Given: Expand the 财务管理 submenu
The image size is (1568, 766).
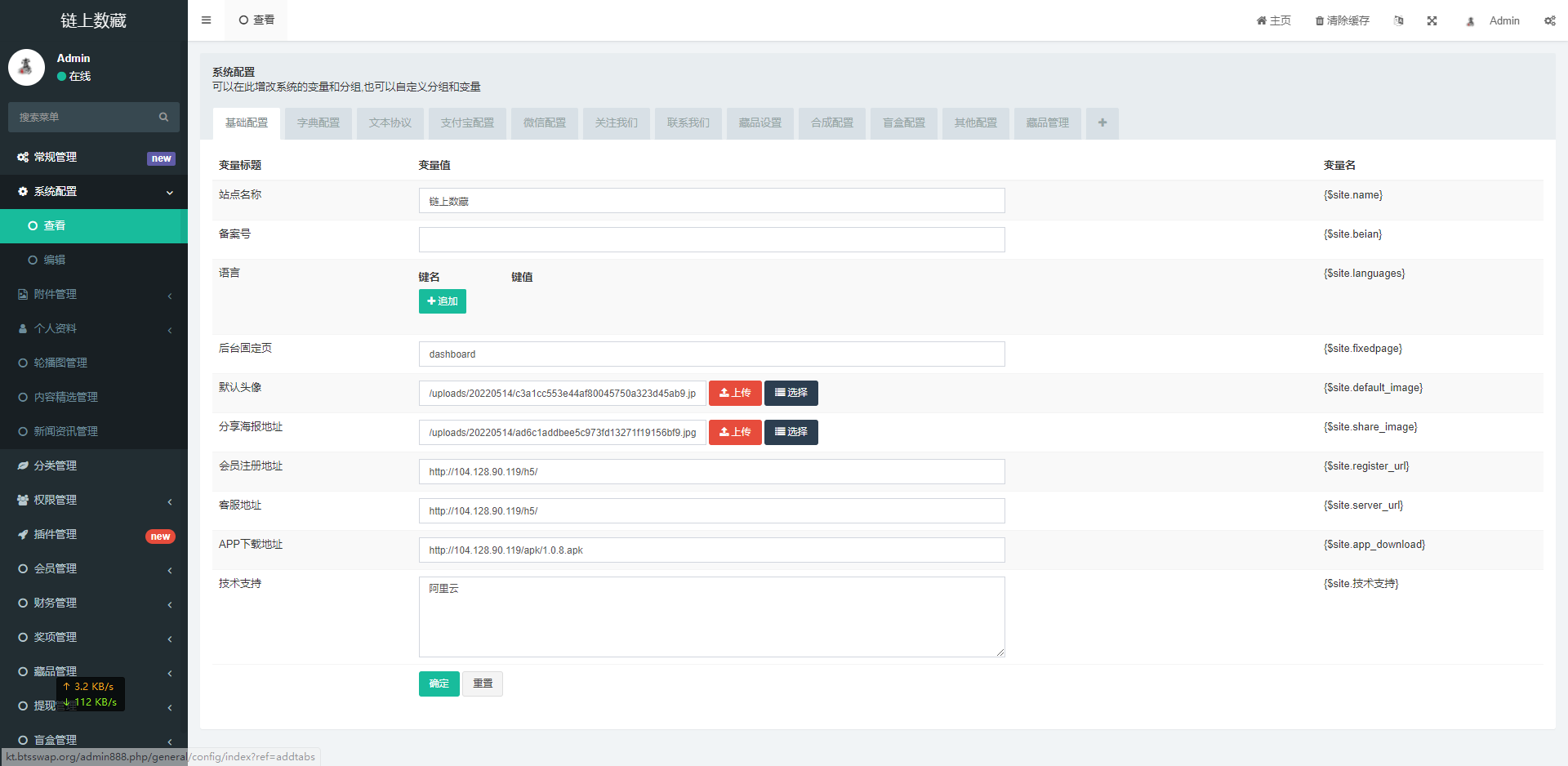Looking at the screenshot, I should pyautogui.click(x=55, y=603).
